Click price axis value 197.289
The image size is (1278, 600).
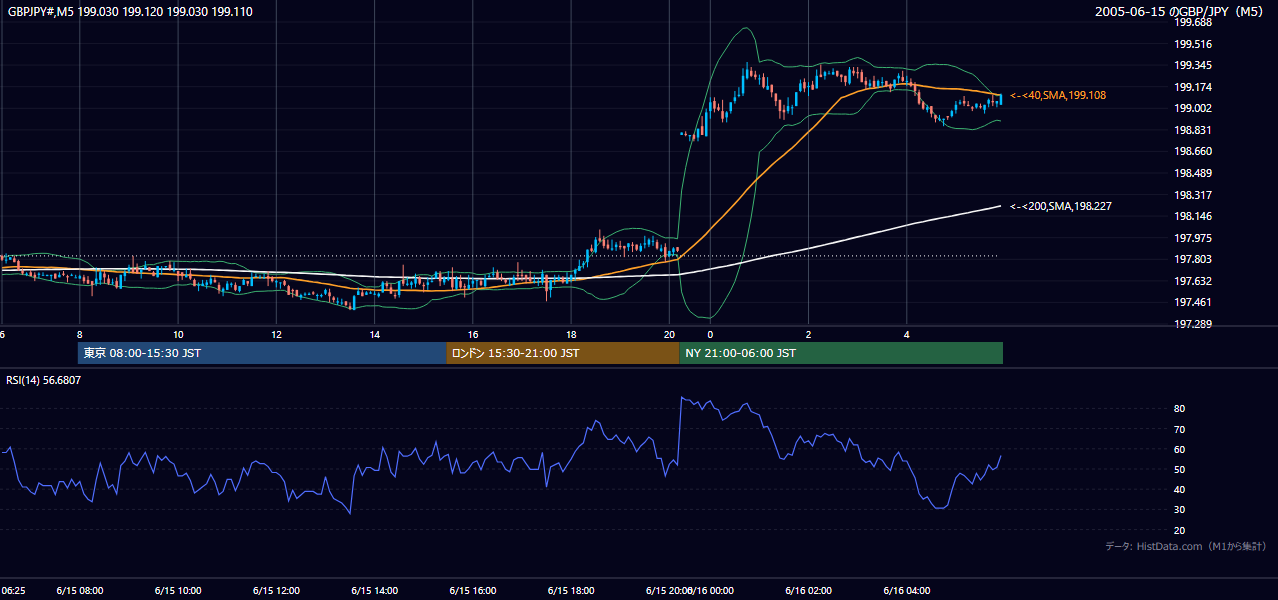1192,324
